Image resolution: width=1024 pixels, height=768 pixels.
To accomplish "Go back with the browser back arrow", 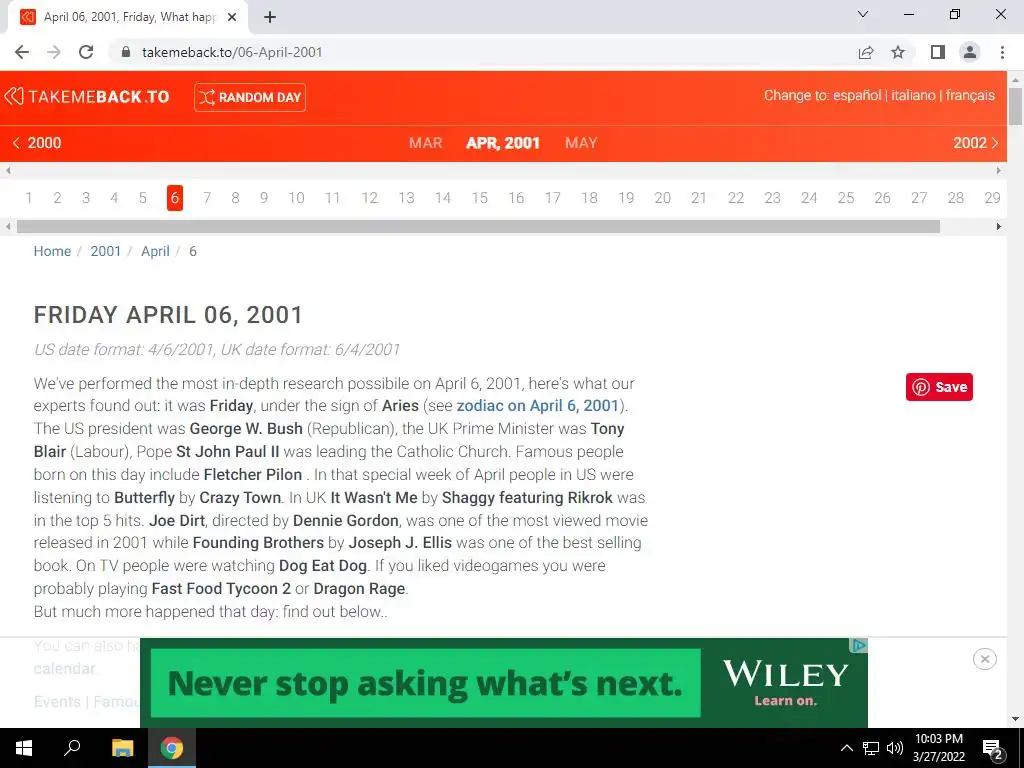I will [22, 52].
